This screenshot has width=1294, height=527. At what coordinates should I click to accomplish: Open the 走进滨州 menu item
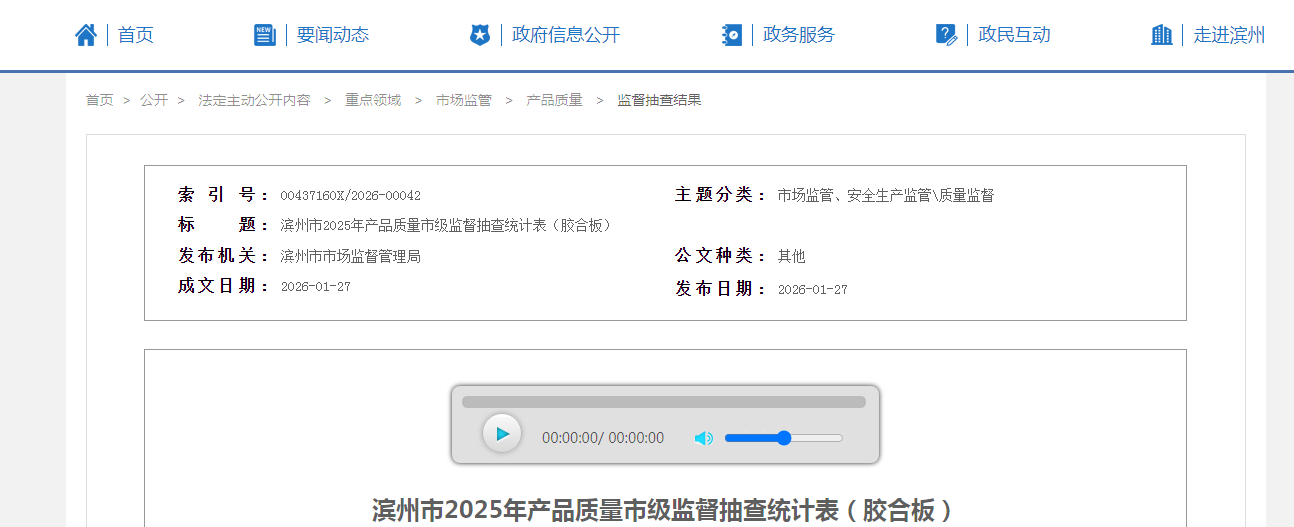pyautogui.click(x=1229, y=35)
